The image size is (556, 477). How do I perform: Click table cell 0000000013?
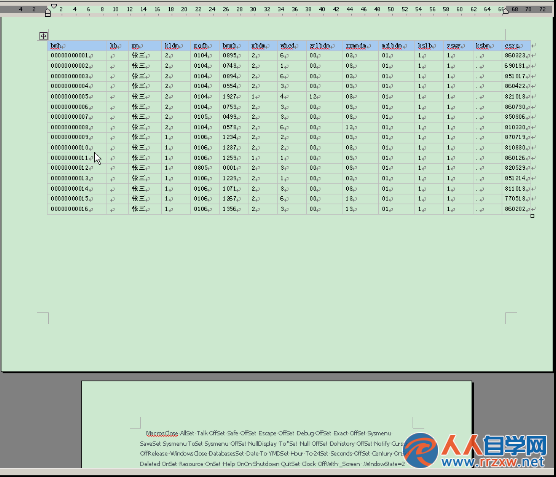point(77,178)
